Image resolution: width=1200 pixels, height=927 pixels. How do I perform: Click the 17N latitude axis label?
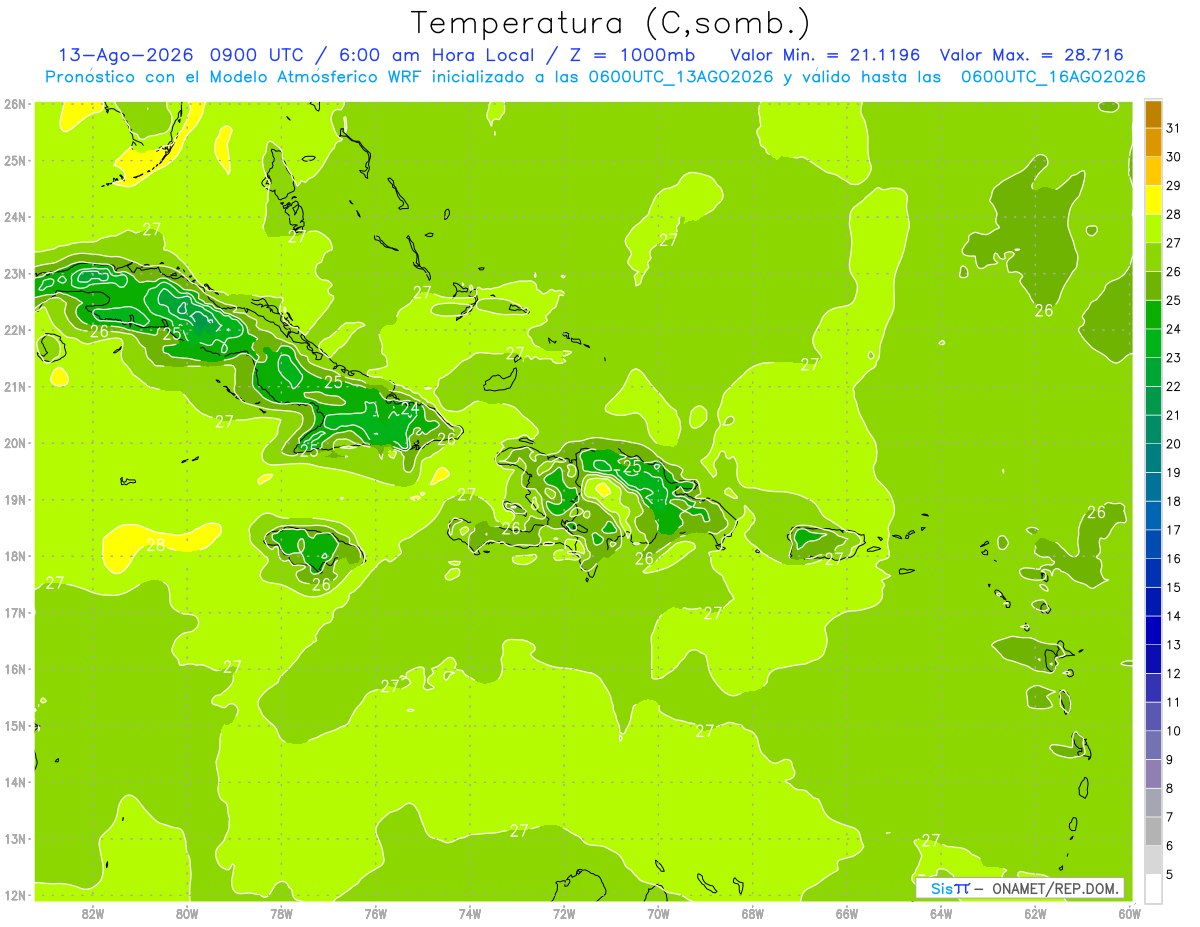point(15,612)
